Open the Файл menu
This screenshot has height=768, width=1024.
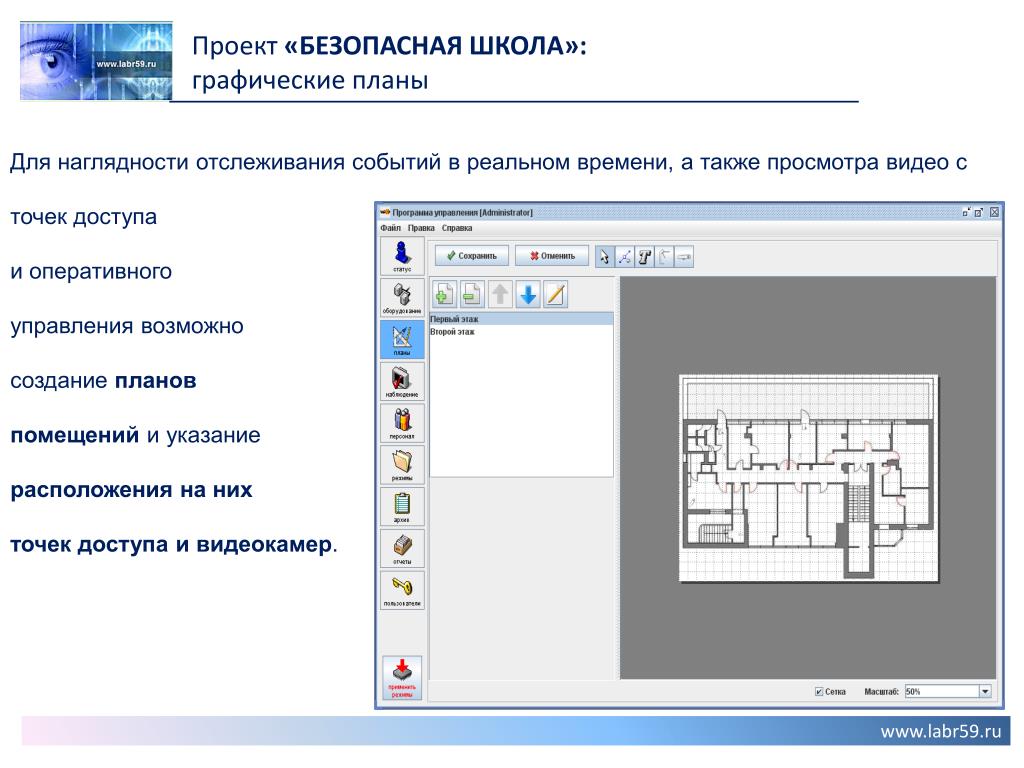[x=390, y=228]
